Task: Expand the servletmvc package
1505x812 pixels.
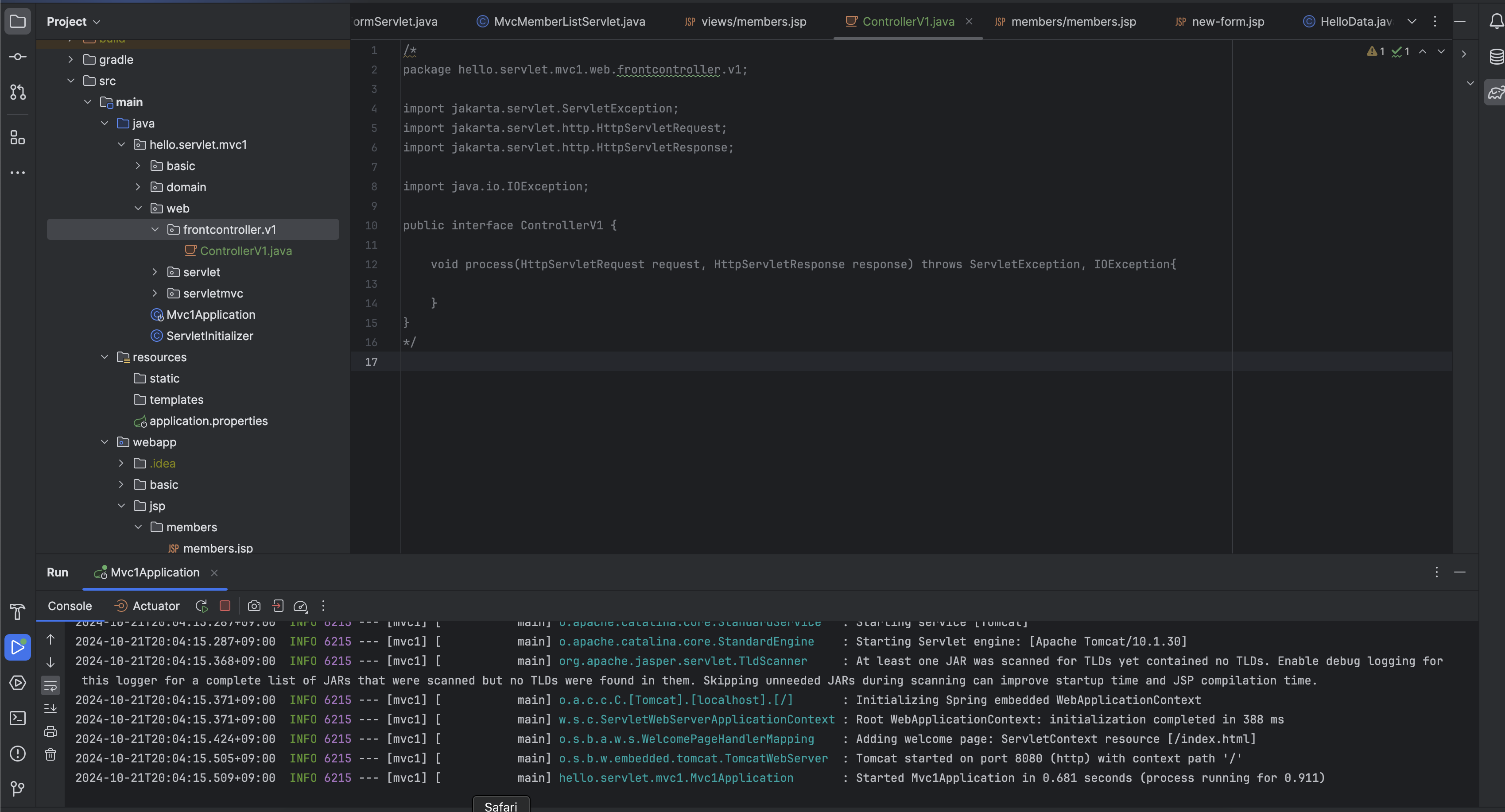Action: [155, 293]
